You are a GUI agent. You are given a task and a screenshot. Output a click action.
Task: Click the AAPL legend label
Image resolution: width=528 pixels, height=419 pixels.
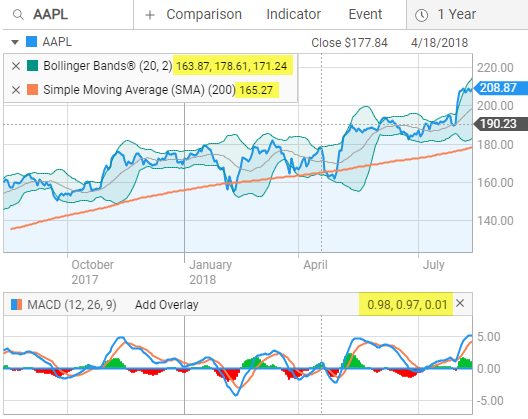coord(57,42)
